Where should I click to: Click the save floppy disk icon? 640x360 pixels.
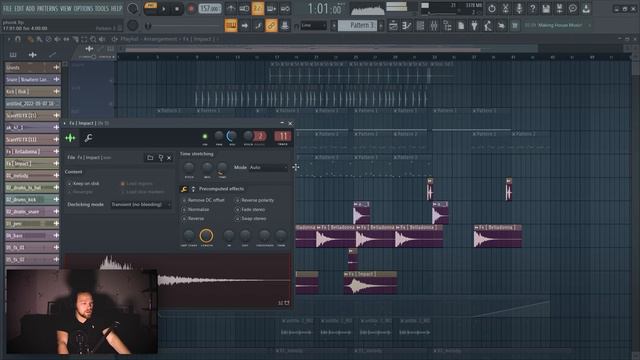click(x=546, y=9)
